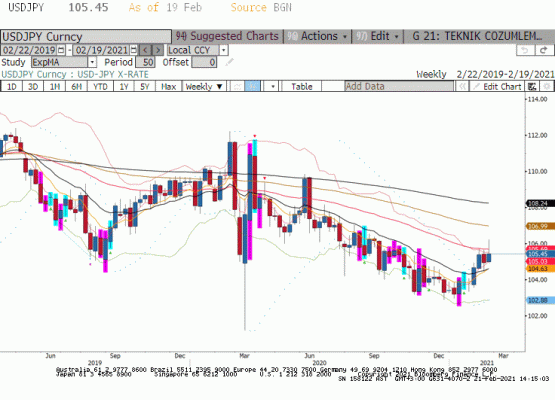Click the orange 104.63 price label
Viewport: 555px width, 400px height.
coord(540,269)
